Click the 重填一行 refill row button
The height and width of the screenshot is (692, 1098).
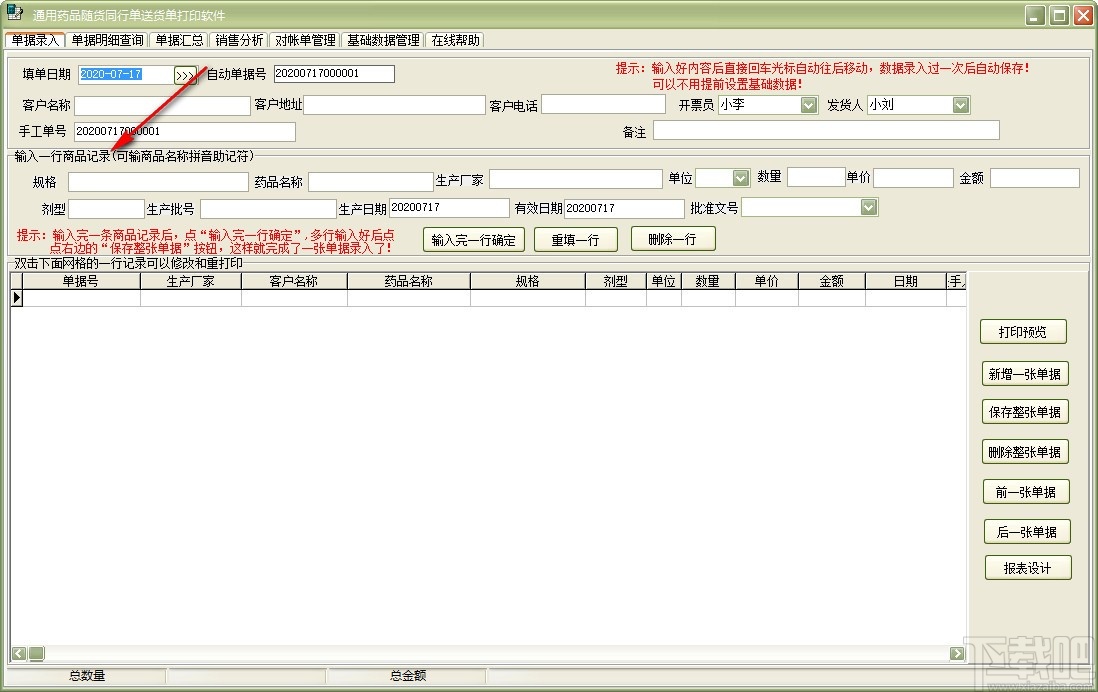tap(576, 239)
